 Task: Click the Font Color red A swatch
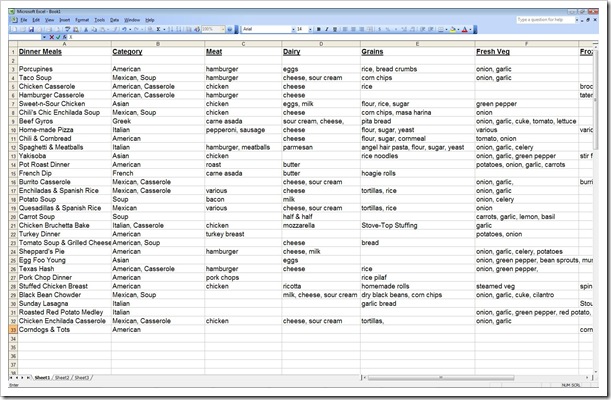[464, 29]
